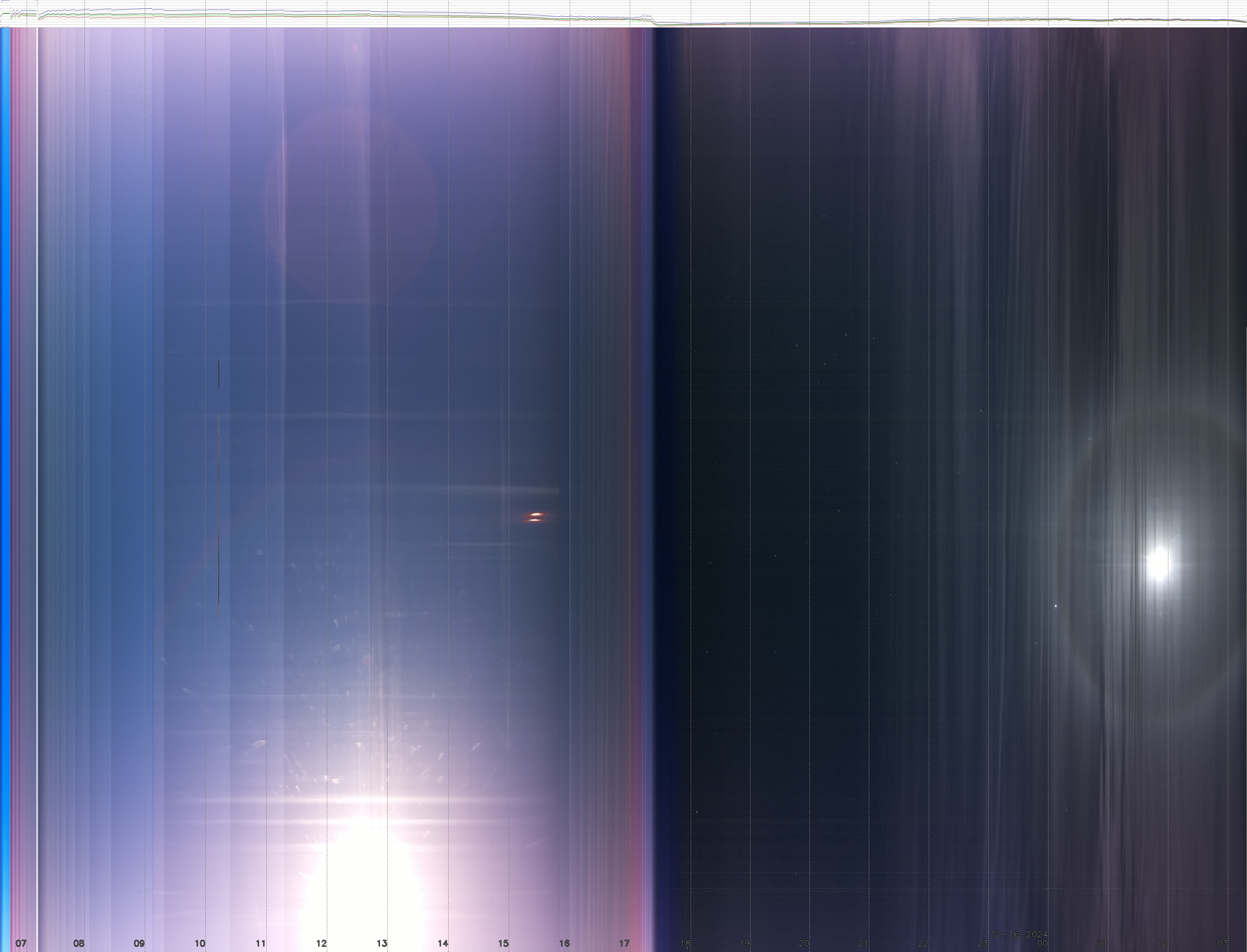Select the 21 hour marker

[863, 944]
